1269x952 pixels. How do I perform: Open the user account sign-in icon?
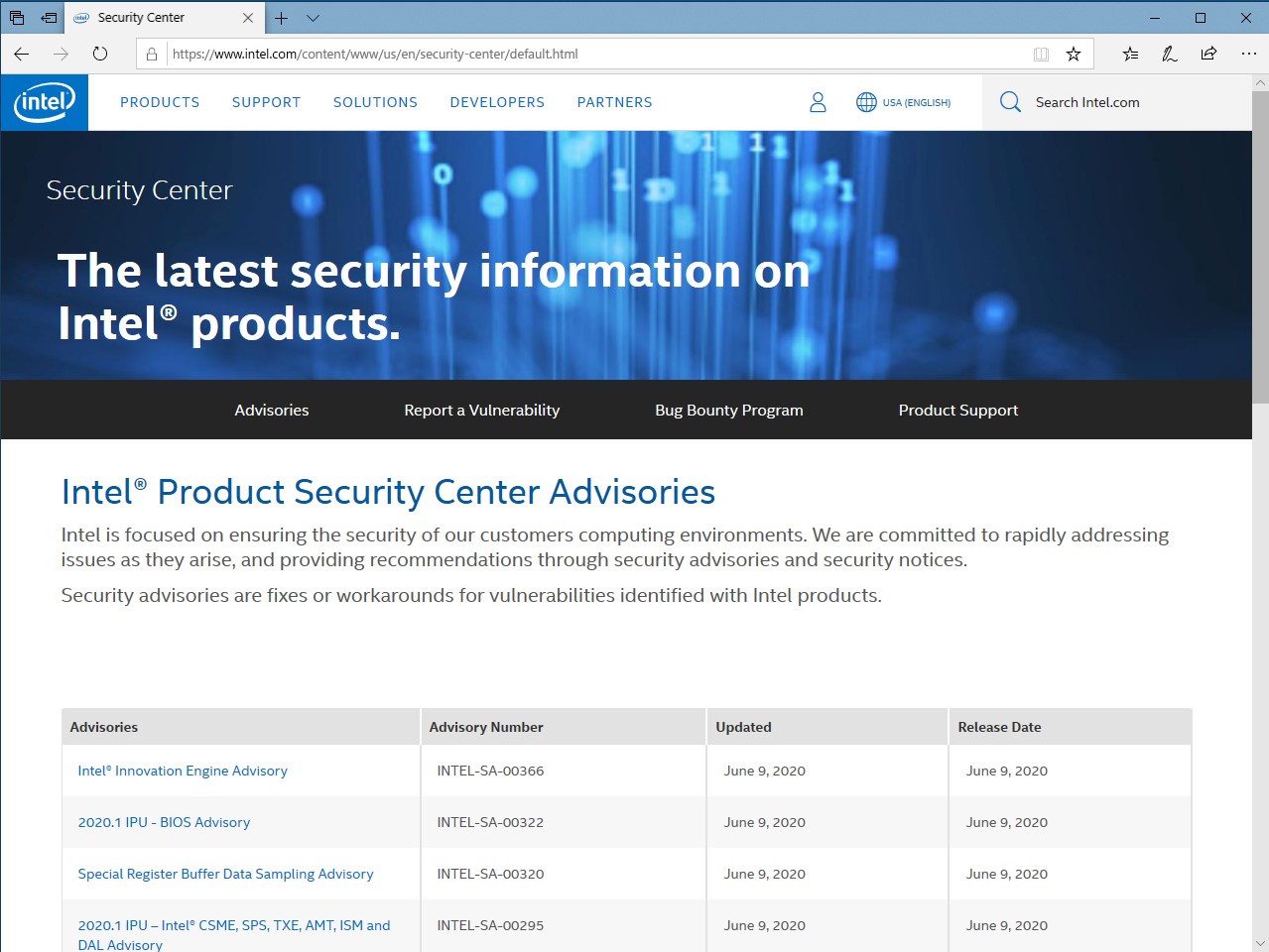[x=818, y=102]
